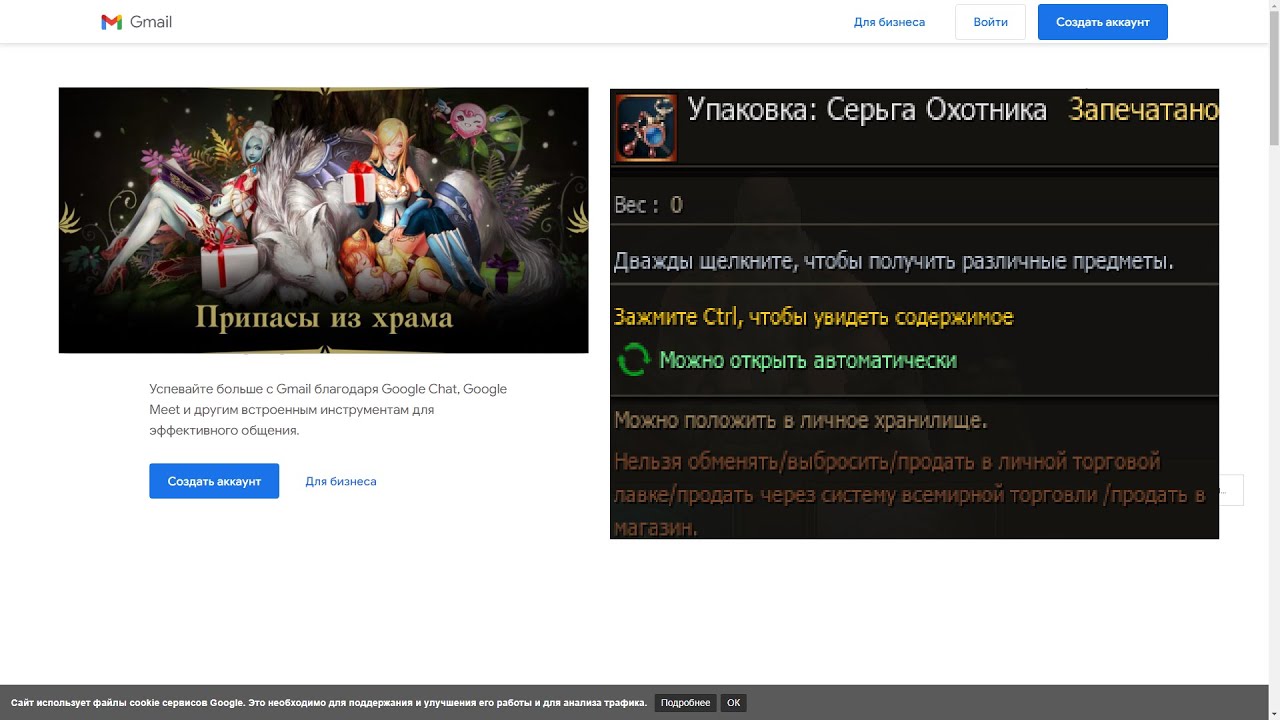Click 'Зажмите Ctrl, чтобы увидеть содержимое' text
This screenshot has height=720, width=1280.
[x=813, y=317]
